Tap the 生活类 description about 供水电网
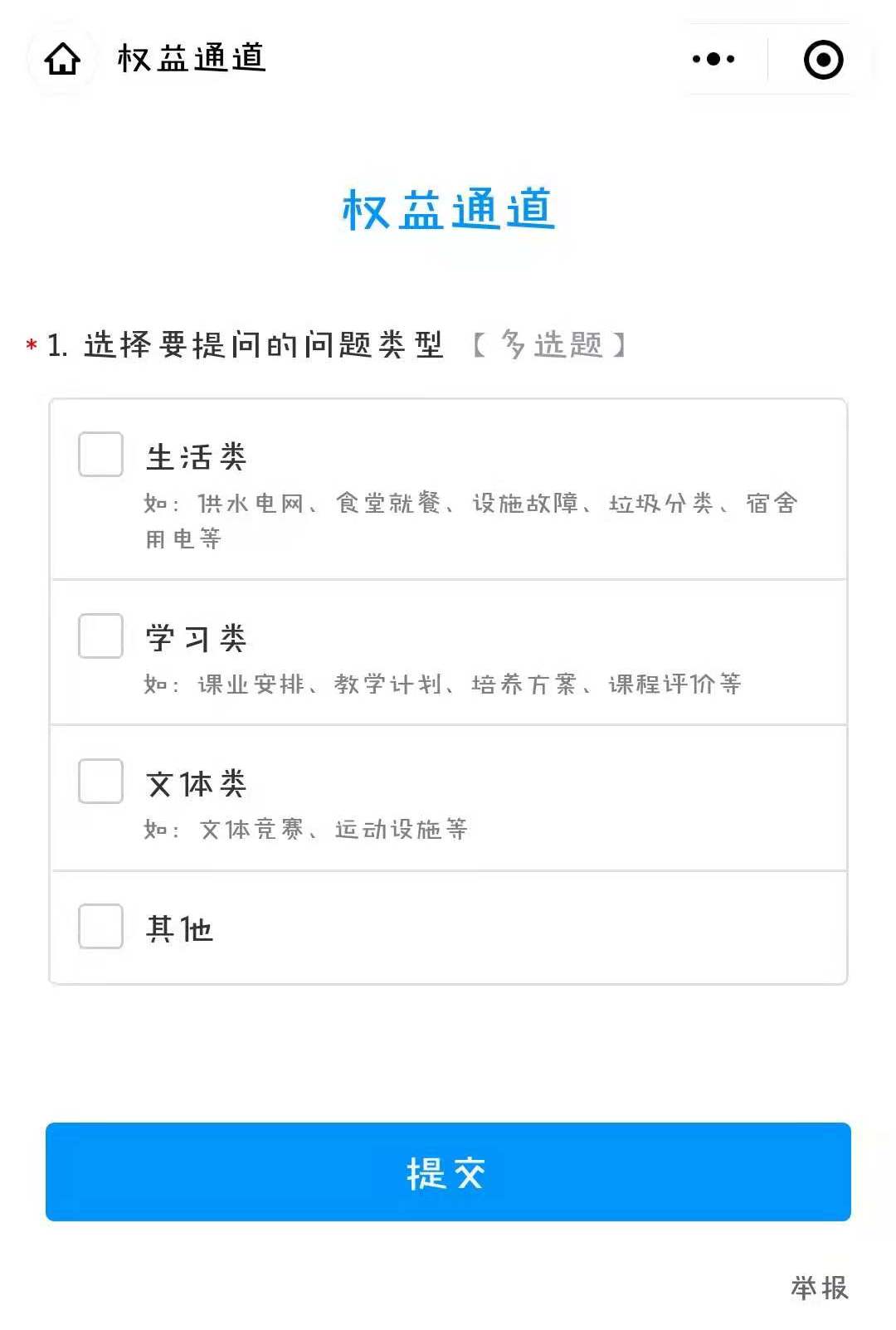Screen dimensions: 896x1330 point(470,520)
